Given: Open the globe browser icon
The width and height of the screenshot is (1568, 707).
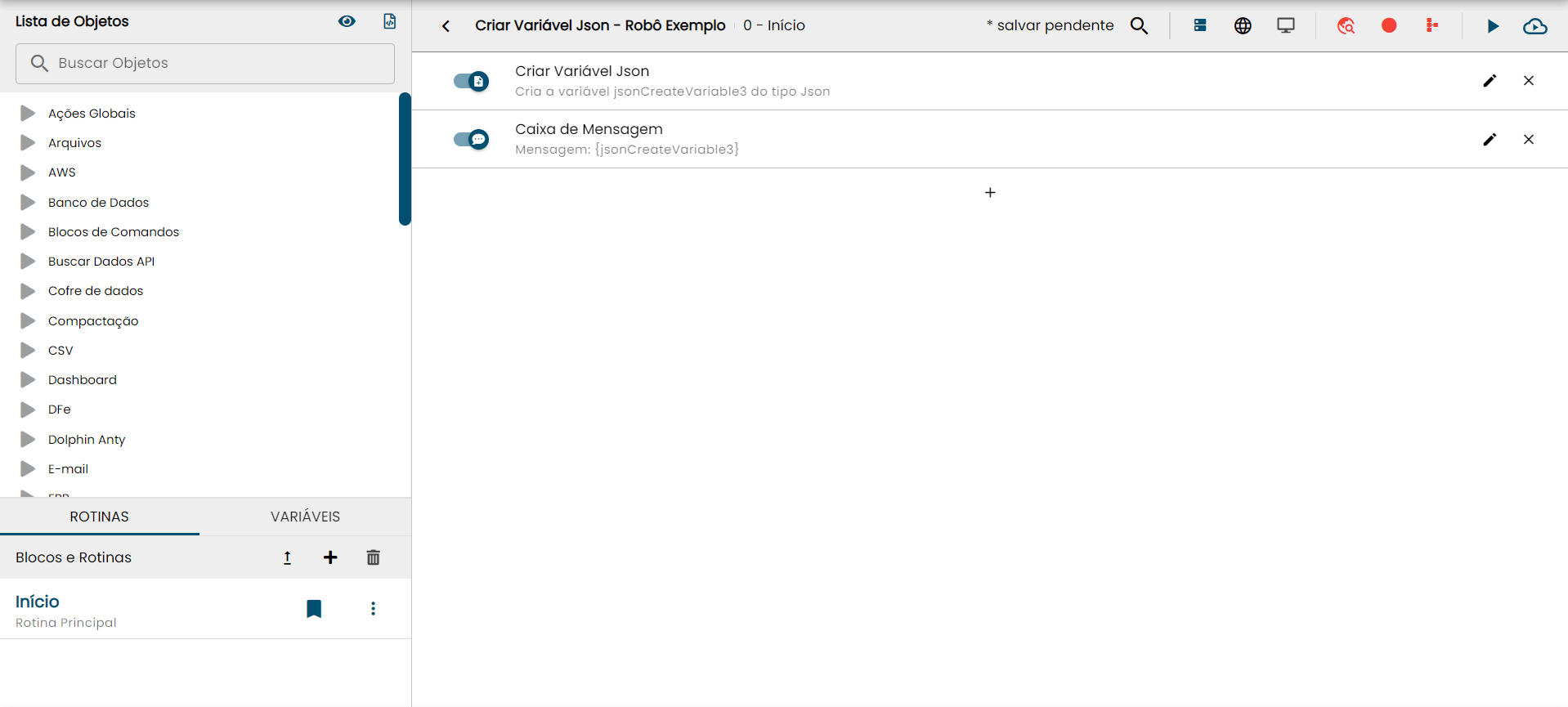Looking at the screenshot, I should tap(1242, 26).
